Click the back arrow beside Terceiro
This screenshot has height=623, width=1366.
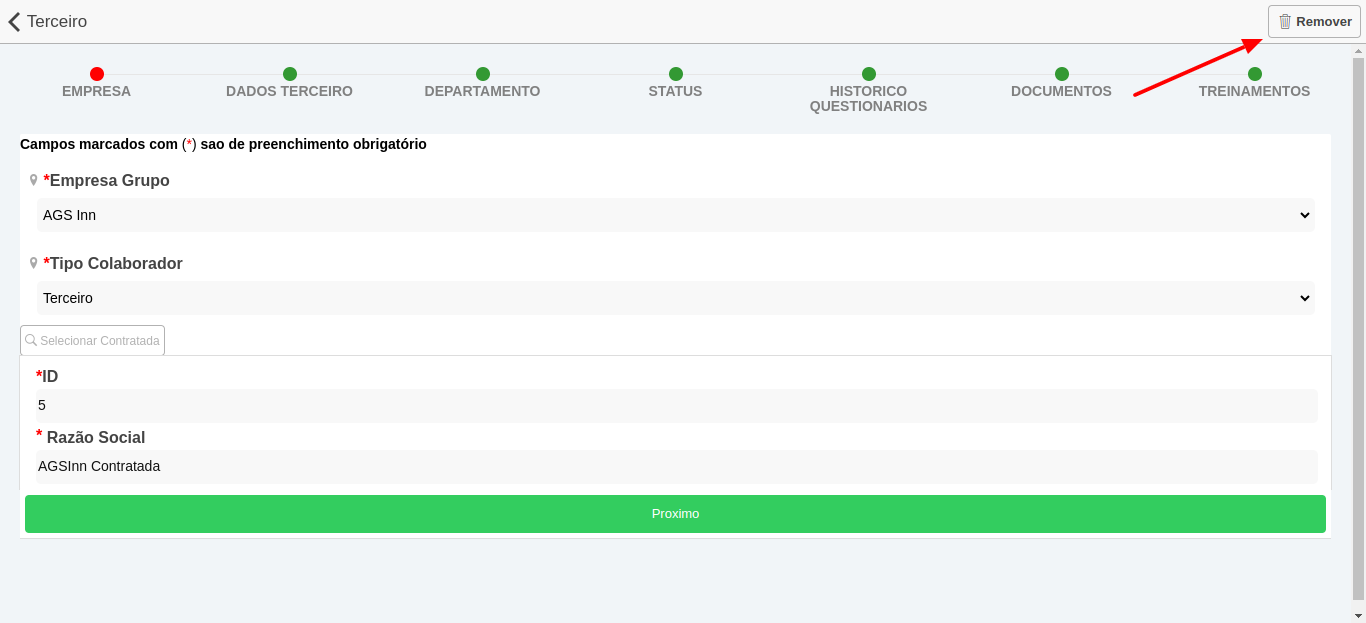tap(14, 21)
